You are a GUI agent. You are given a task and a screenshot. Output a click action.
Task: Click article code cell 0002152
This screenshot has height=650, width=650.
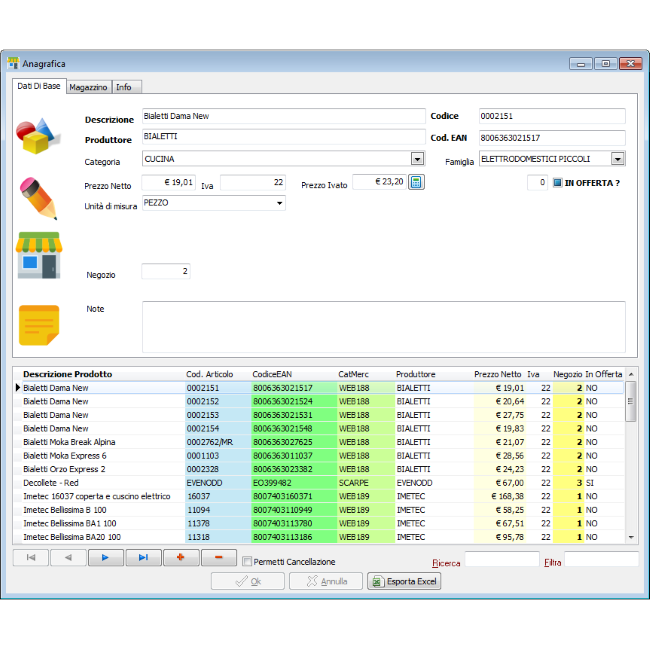[218, 402]
